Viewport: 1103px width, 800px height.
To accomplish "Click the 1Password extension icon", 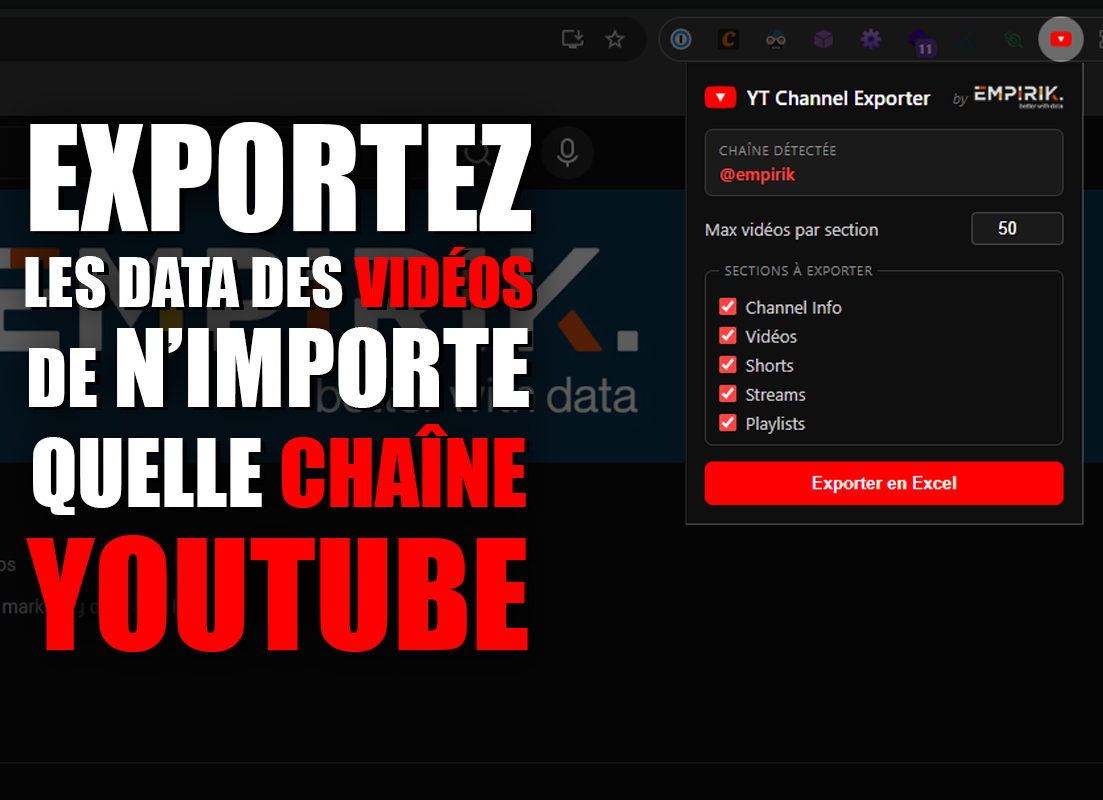I will (x=681, y=39).
